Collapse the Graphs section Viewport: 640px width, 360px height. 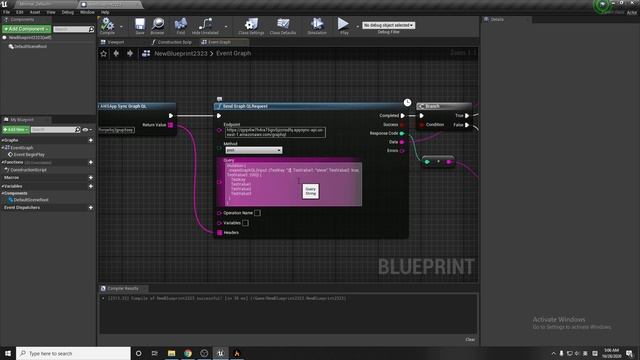2,140
